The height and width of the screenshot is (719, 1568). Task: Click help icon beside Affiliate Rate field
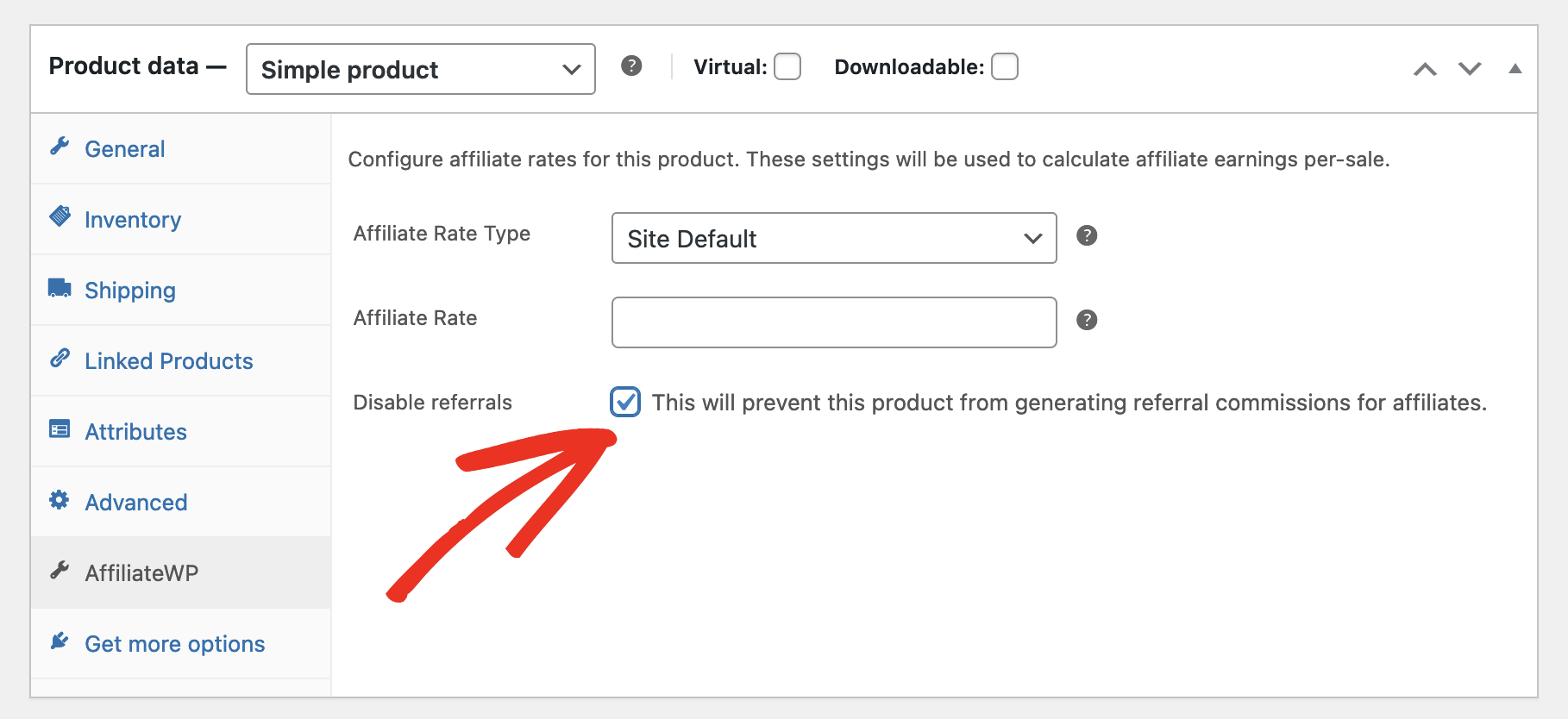pos(1087,320)
